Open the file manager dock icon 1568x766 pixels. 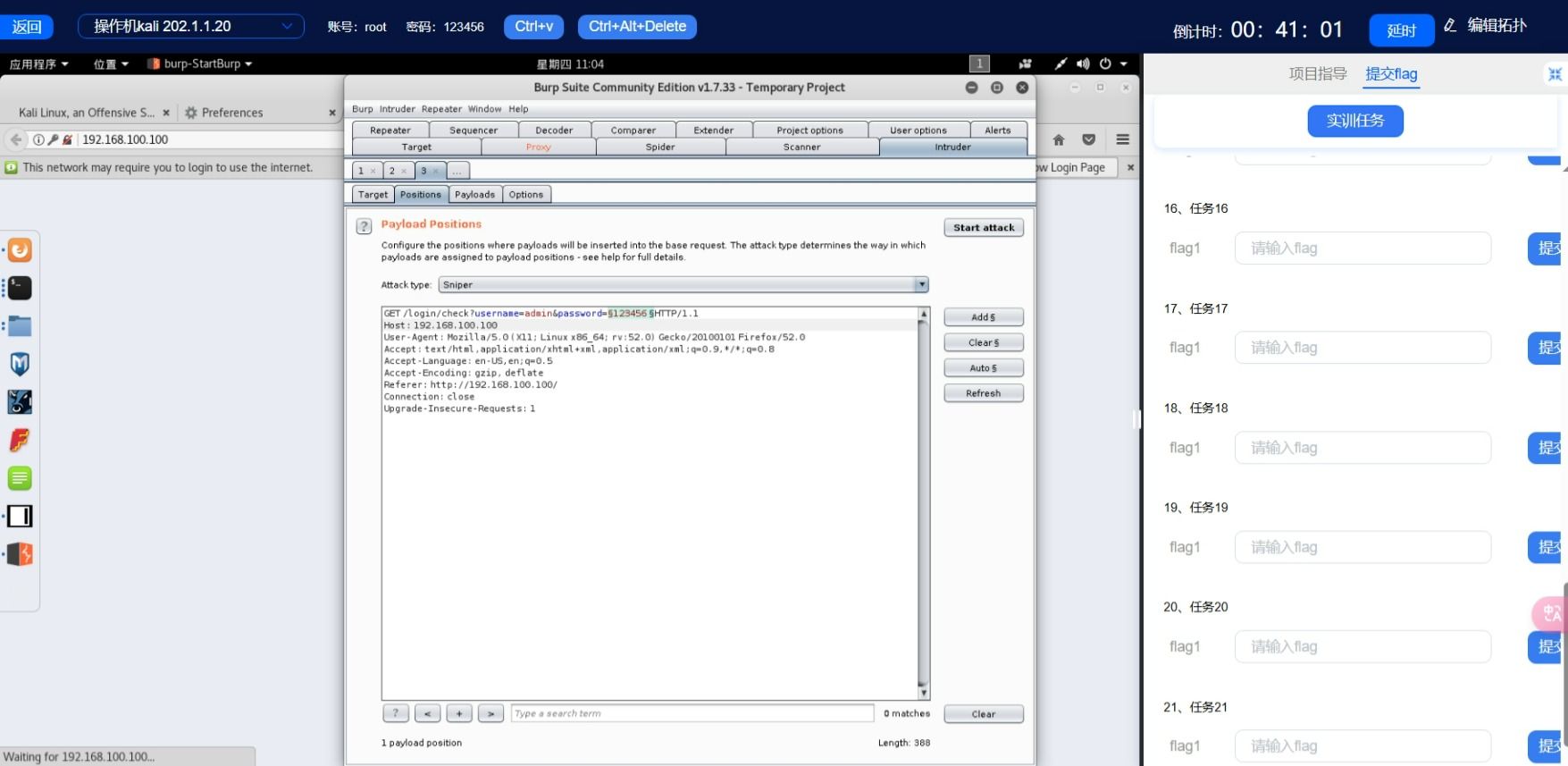tap(20, 326)
